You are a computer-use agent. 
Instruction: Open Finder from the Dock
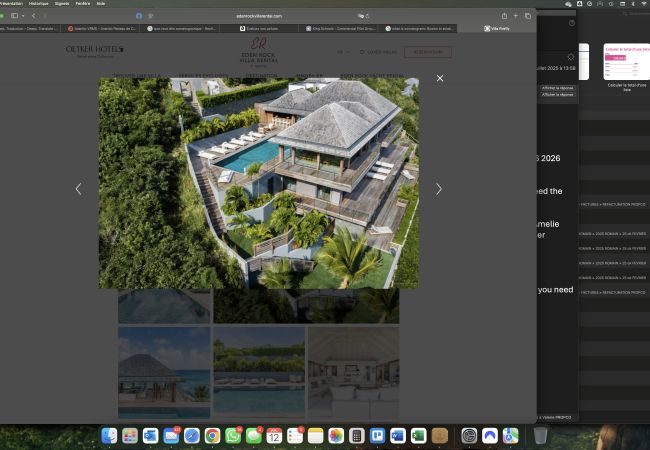click(x=109, y=435)
